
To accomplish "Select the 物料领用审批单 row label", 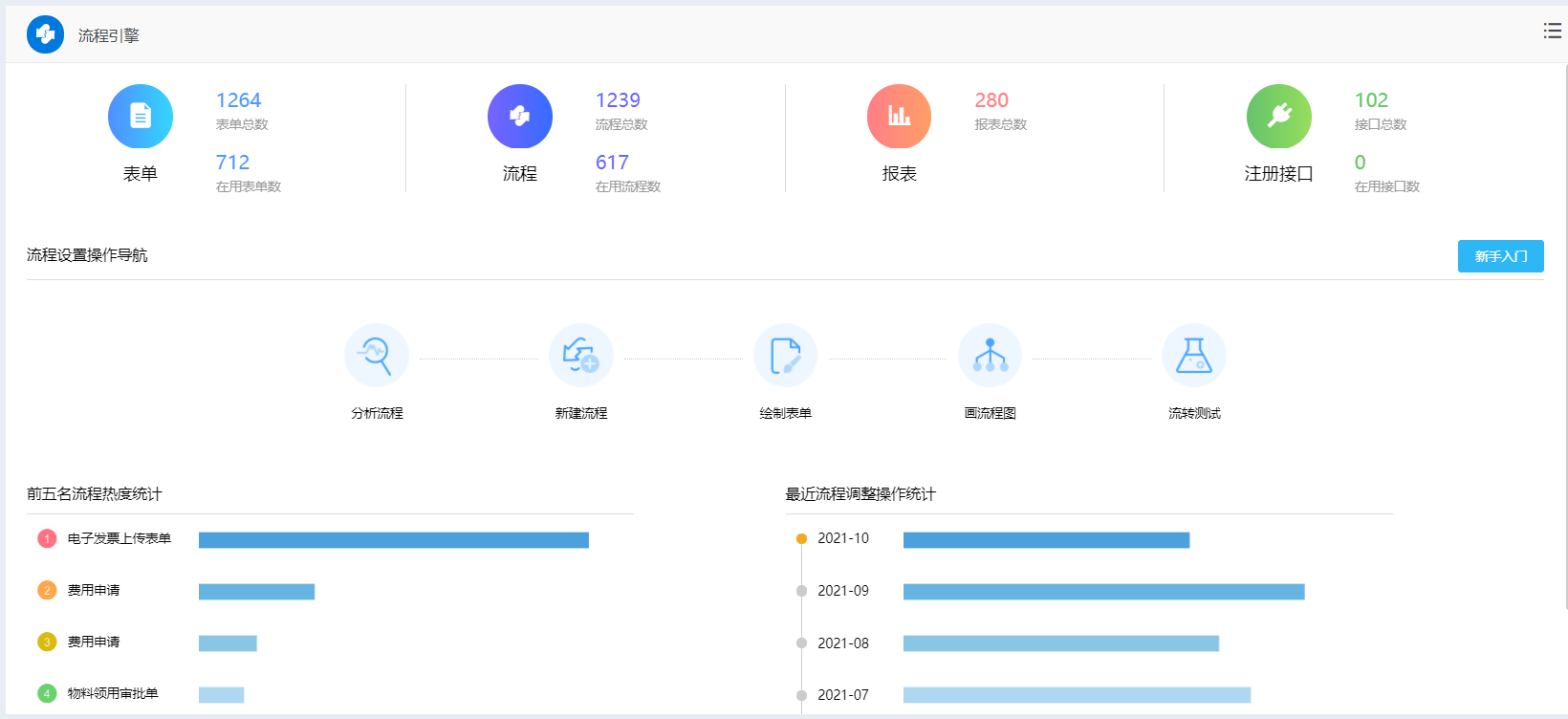I will click(x=113, y=693).
